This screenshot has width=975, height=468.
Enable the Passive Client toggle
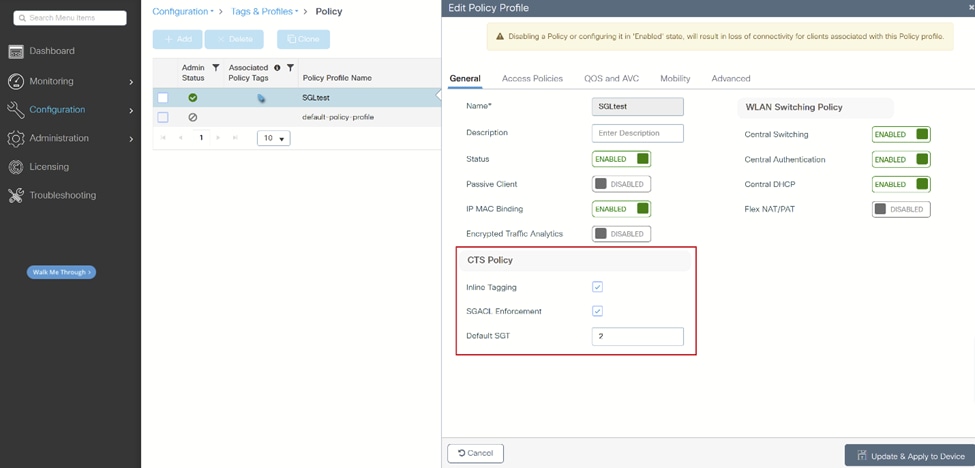click(621, 184)
